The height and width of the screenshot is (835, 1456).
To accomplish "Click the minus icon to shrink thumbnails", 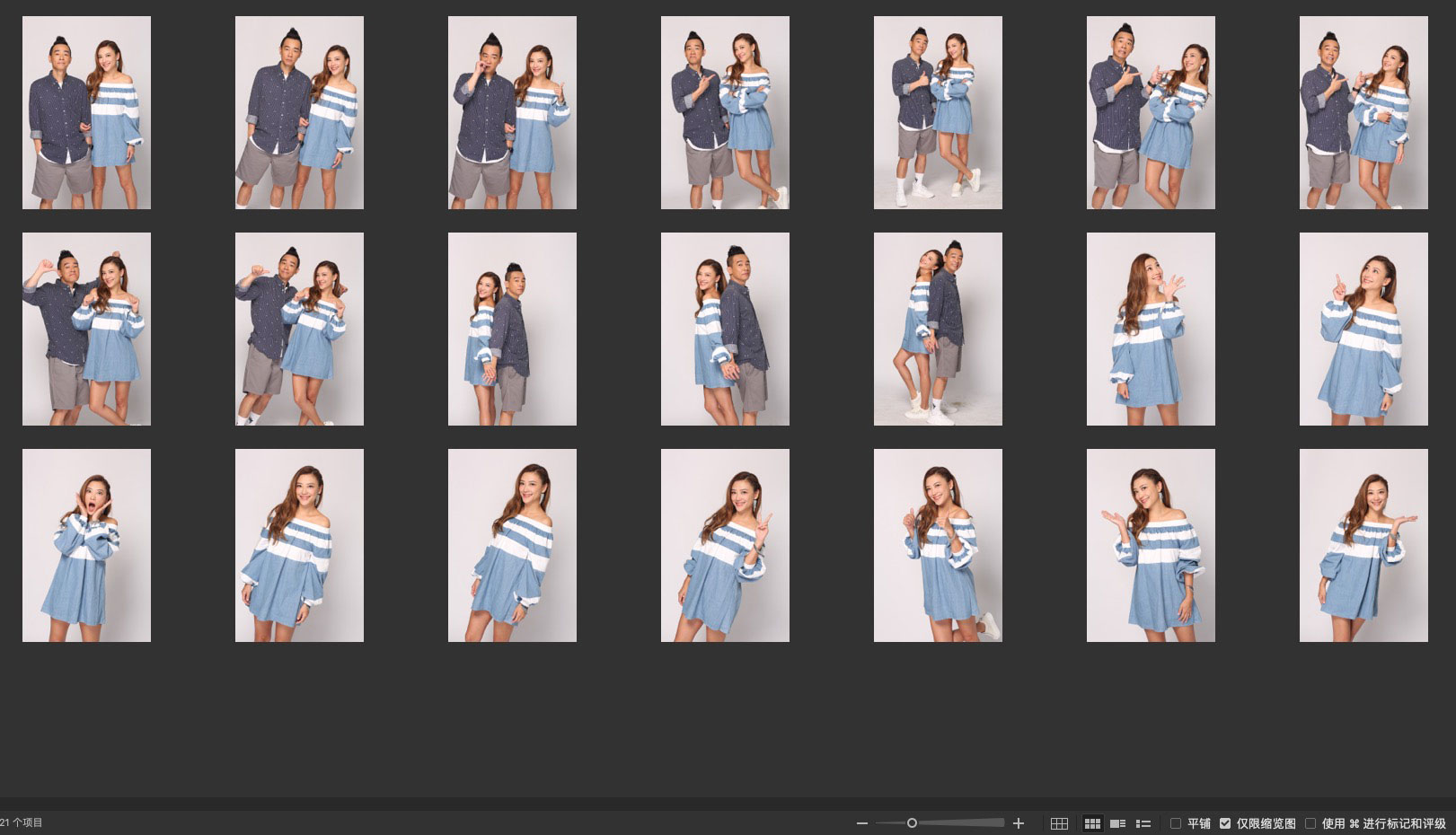I will tap(862, 823).
